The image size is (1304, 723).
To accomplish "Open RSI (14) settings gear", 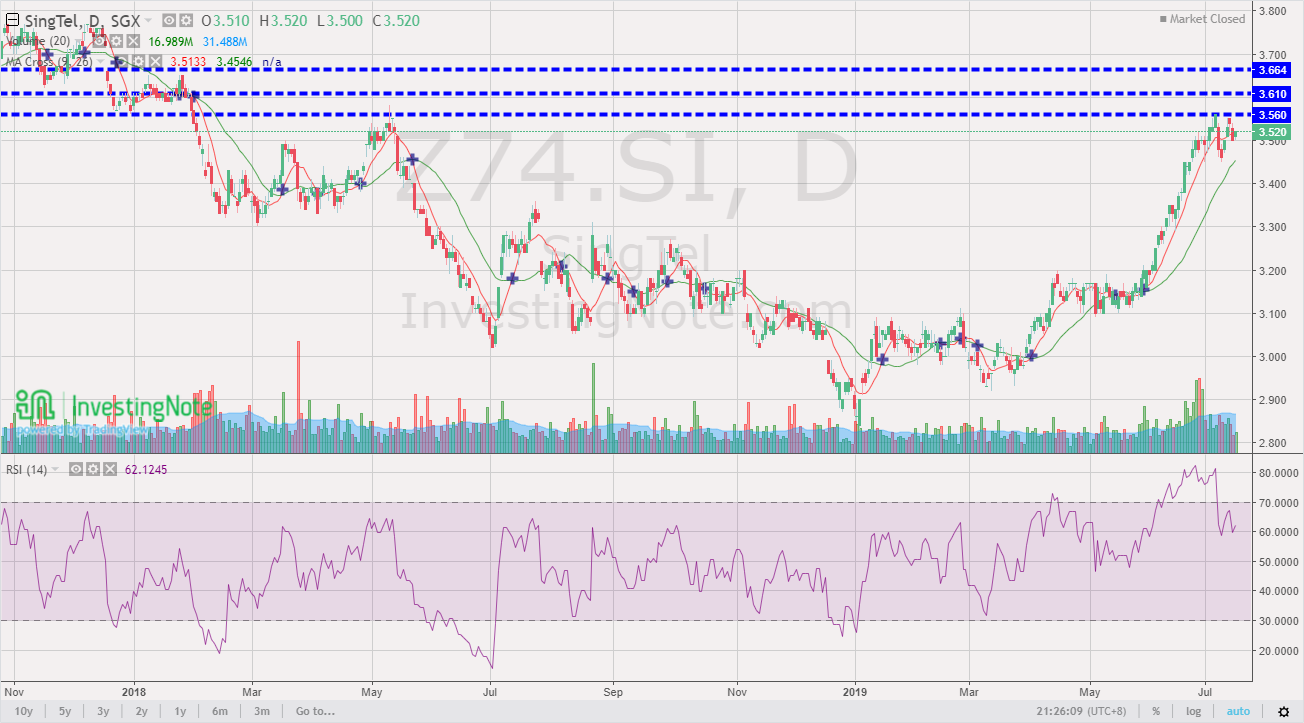I will click(93, 469).
